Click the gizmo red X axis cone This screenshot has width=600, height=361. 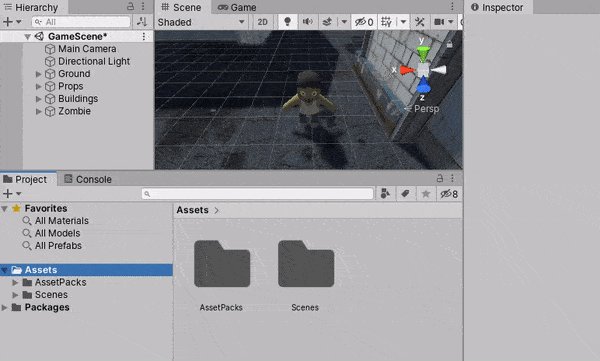(x=407, y=70)
